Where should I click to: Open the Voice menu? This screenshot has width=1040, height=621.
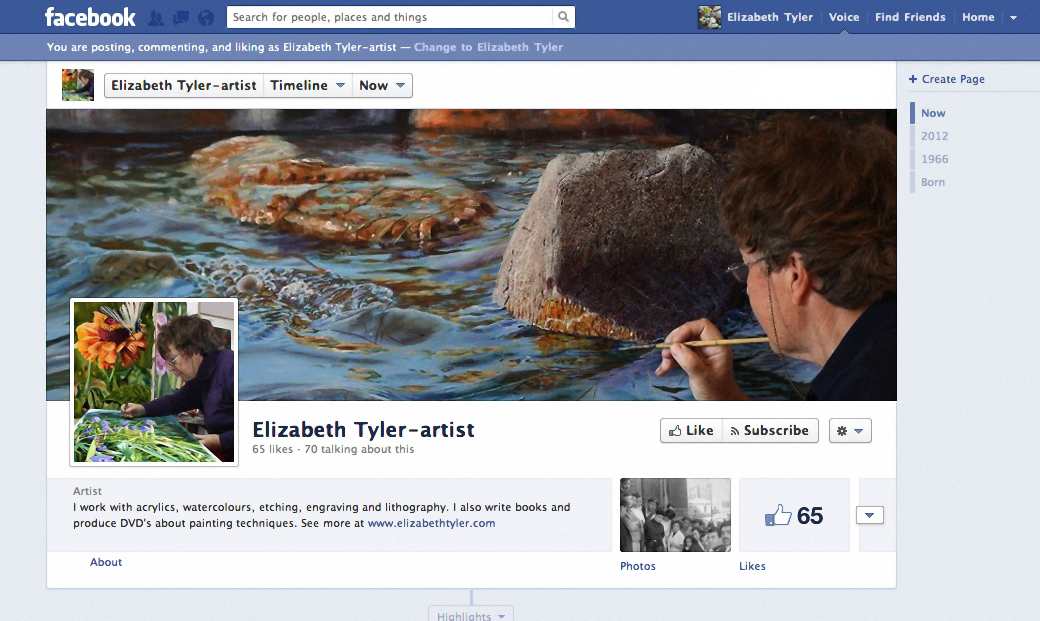(844, 16)
